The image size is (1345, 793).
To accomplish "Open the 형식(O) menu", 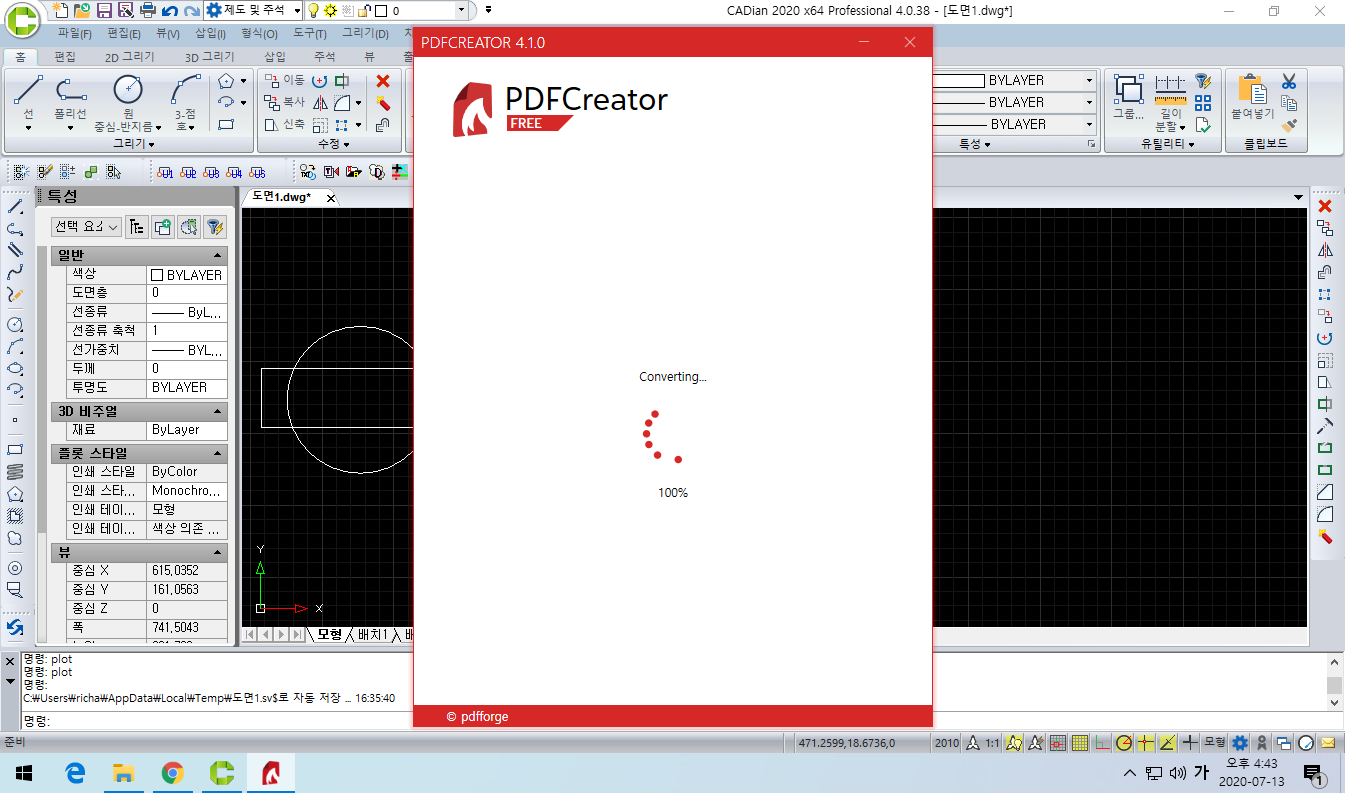I will coord(259,34).
